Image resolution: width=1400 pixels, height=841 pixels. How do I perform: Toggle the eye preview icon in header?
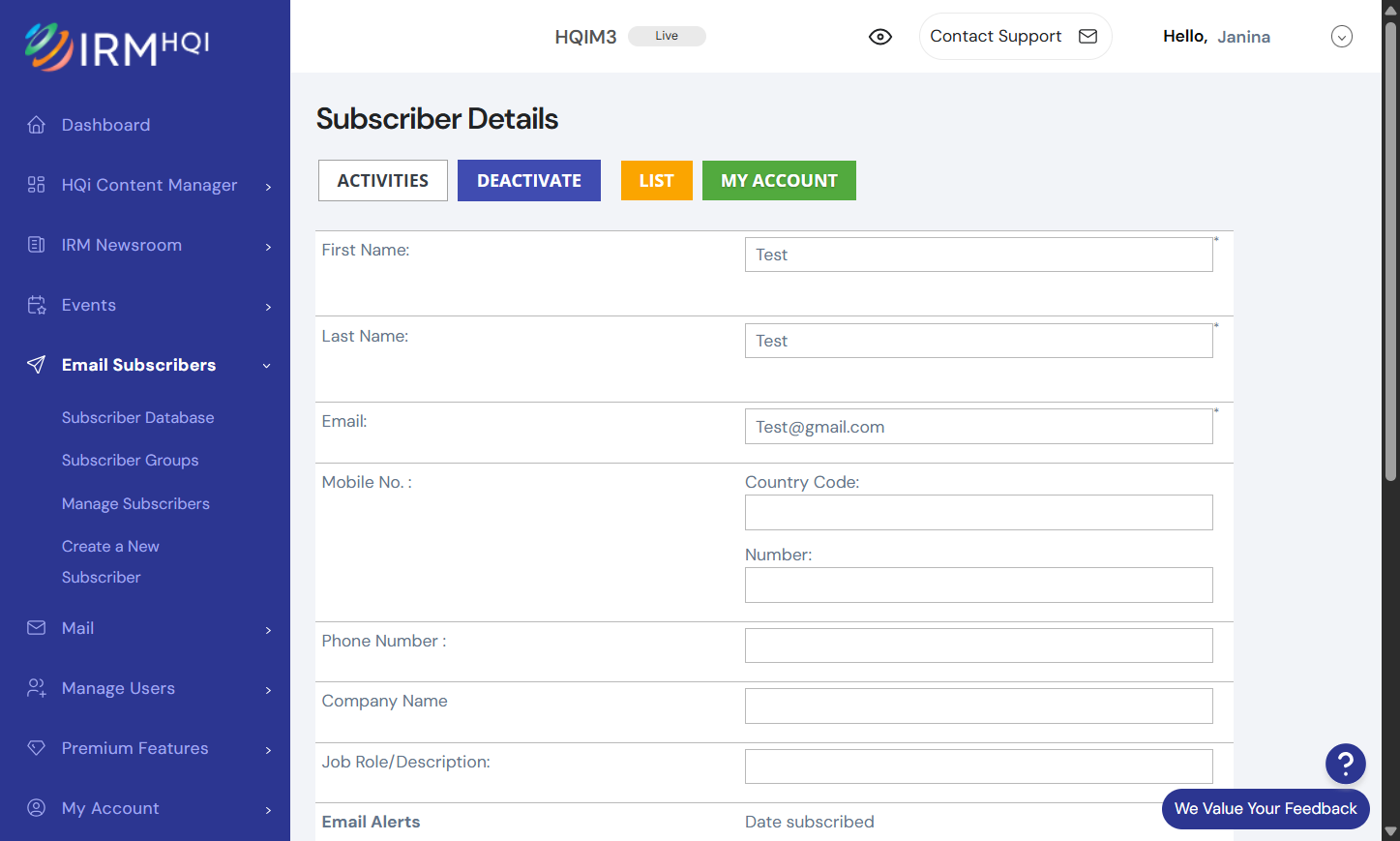click(x=880, y=37)
